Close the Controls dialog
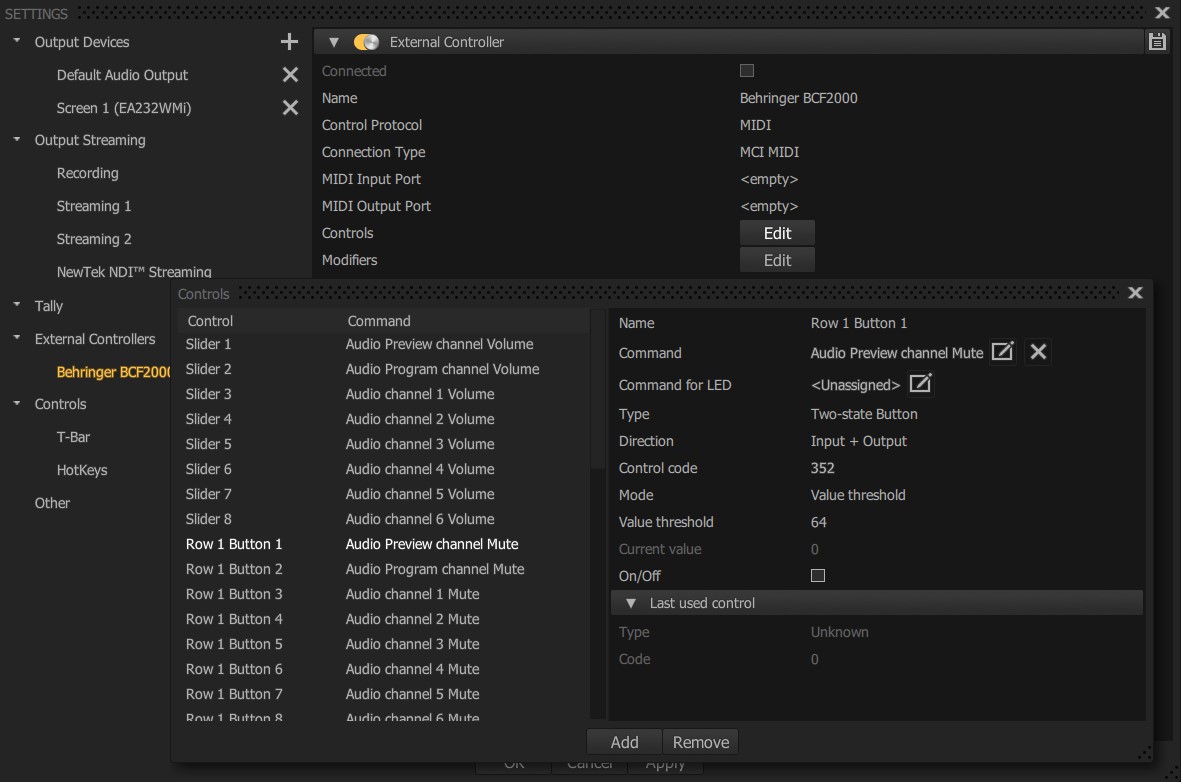1181x782 pixels. click(x=1135, y=293)
